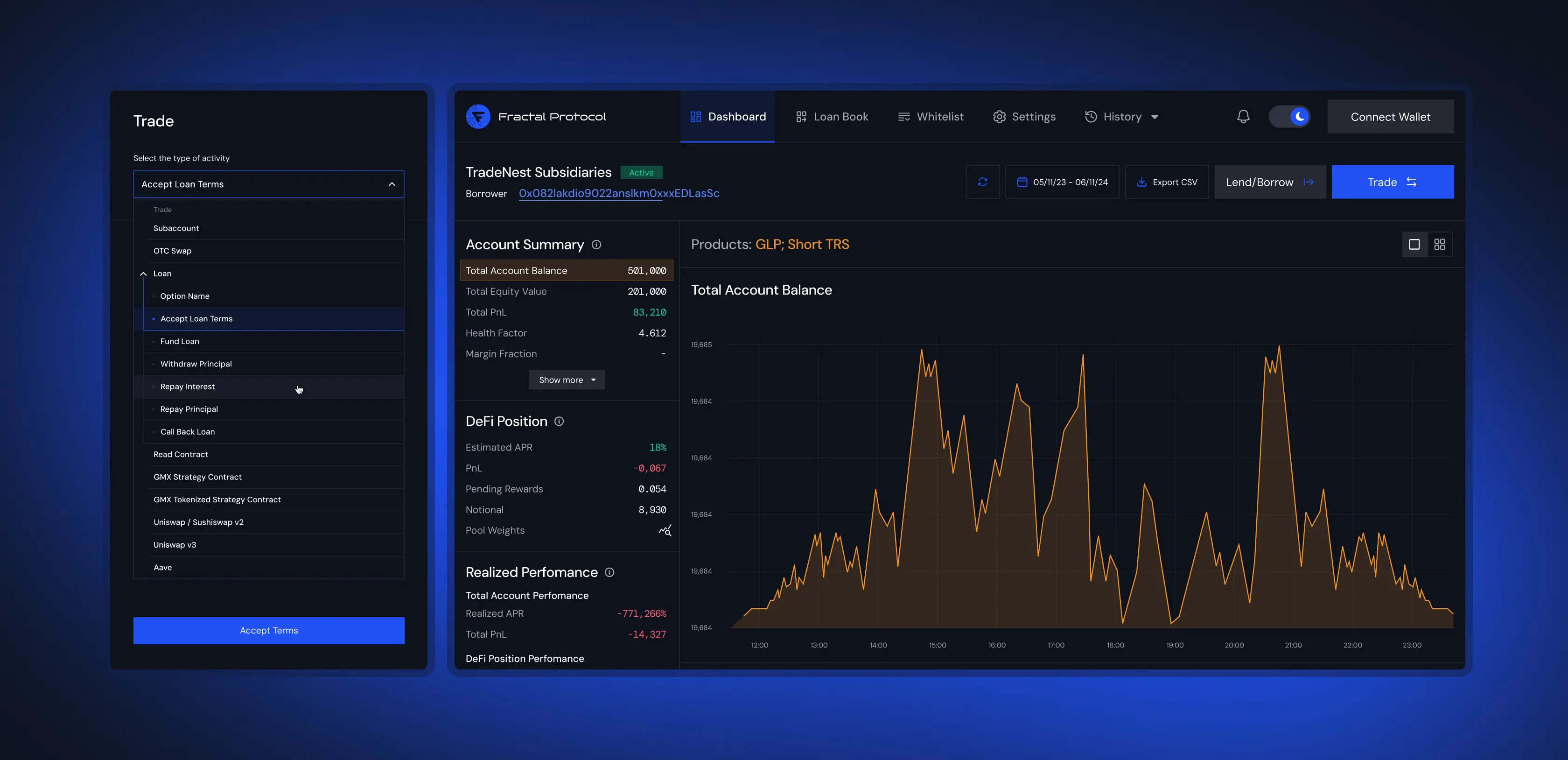Select Uniswap v3 option
The width and height of the screenshot is (1568, 760).
[268, 544]
